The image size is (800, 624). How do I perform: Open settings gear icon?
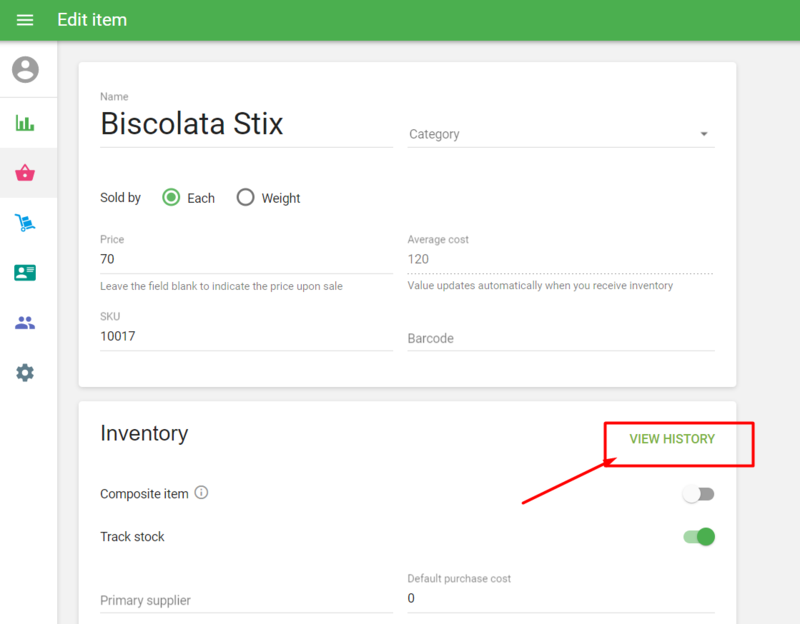pos(25,373)
